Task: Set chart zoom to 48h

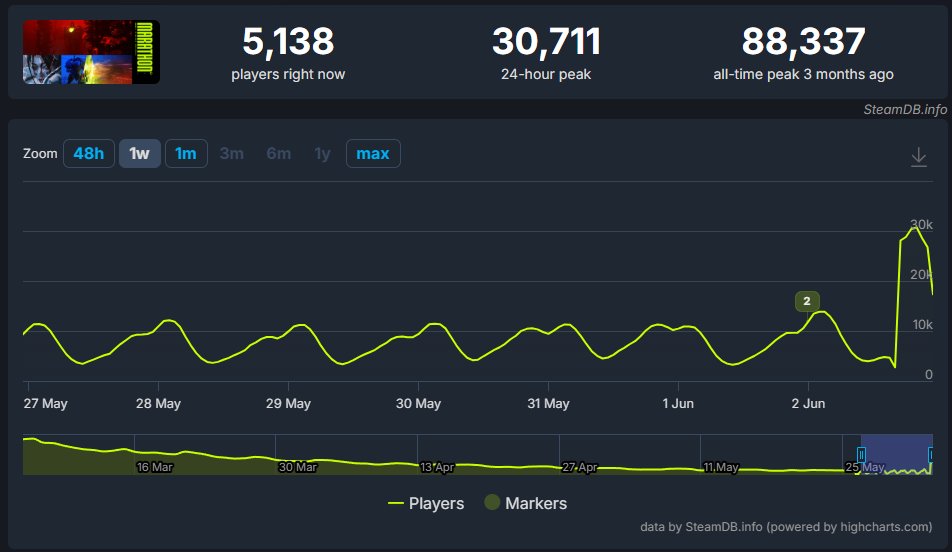Action: click(x=89, y=154)
